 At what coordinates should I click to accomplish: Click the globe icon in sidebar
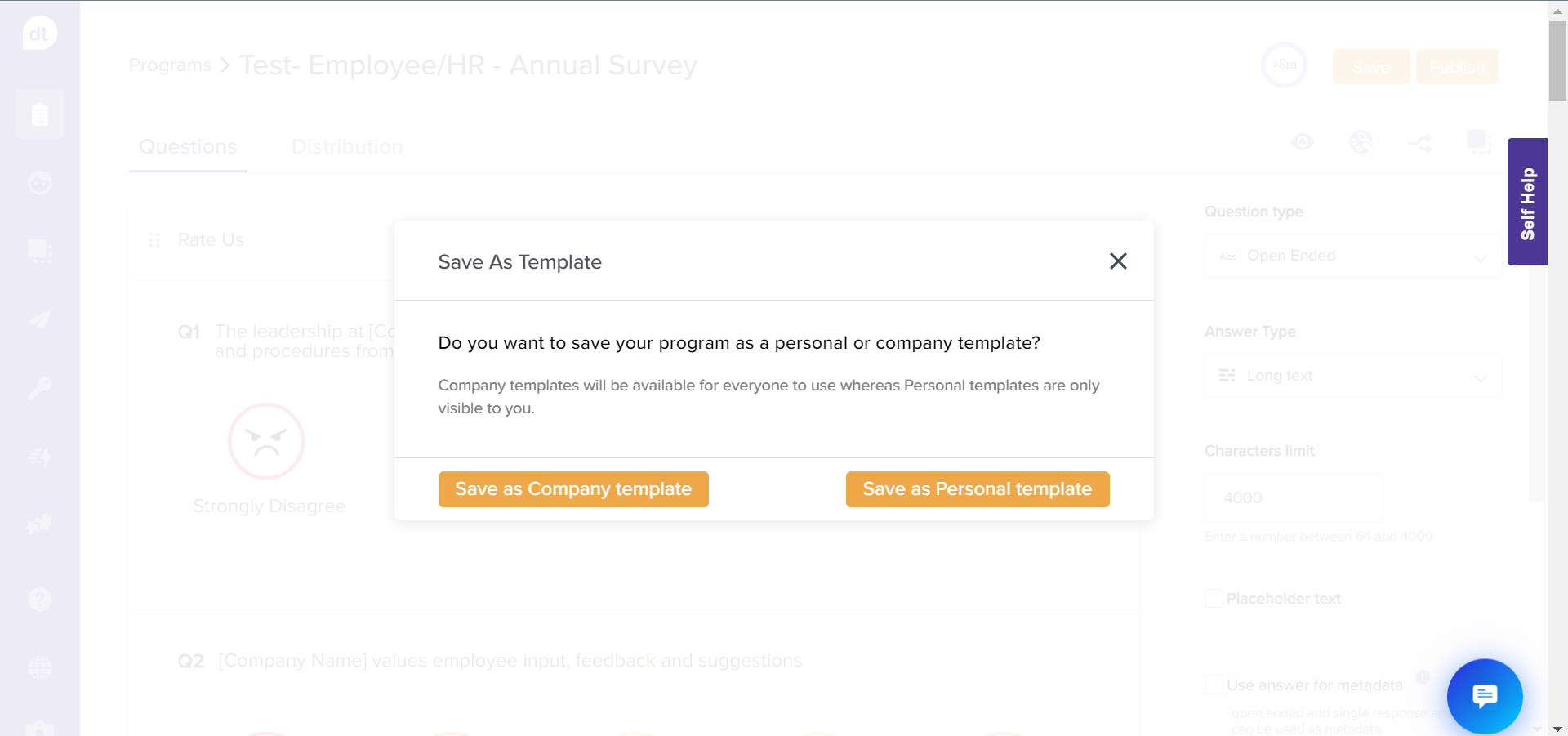click(39, 668)
